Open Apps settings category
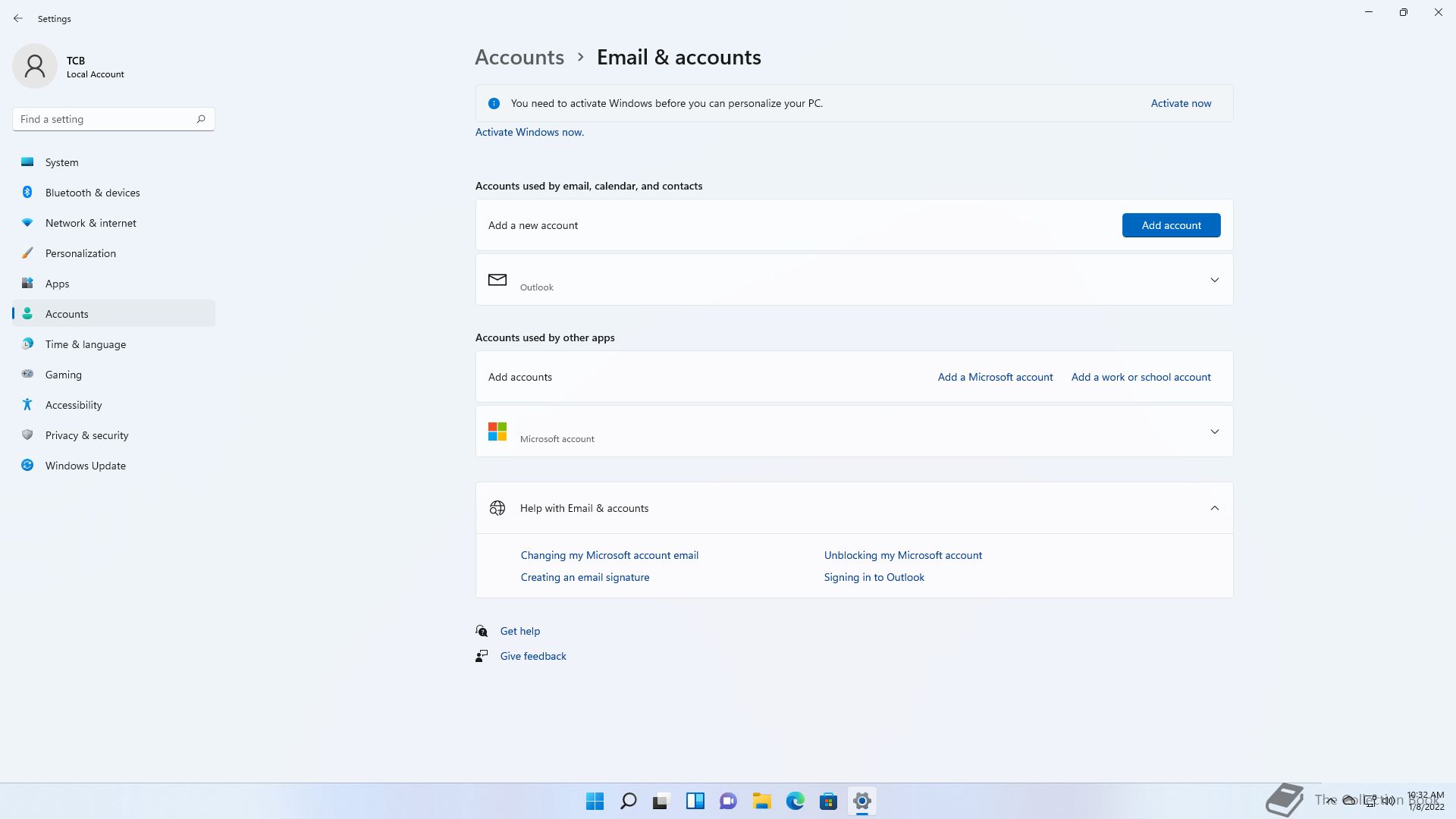The width and height of the screenshot is (1456, 819). [114, 284]
